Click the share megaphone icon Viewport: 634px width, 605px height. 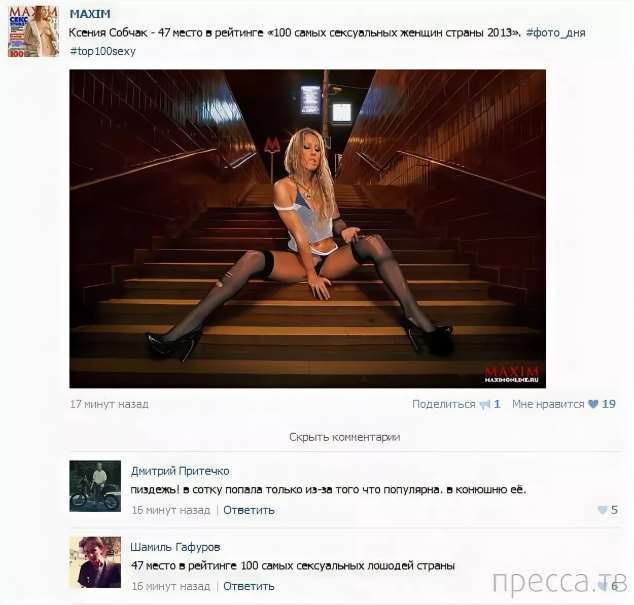tap(485, 404)
